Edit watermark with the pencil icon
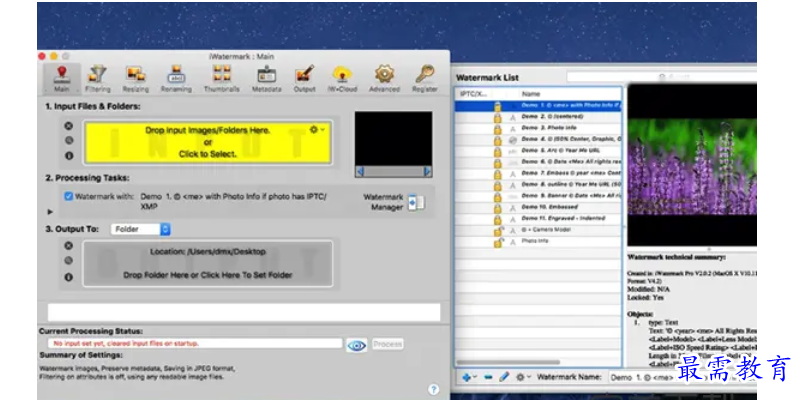This screenshot has height=400, width=799. [x=504, y=377]
